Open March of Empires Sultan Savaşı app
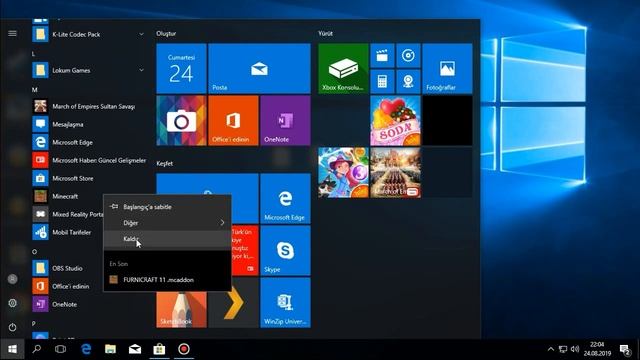This screenshot has height=360, width=640. pyautogui.click(x=89, y=106)
